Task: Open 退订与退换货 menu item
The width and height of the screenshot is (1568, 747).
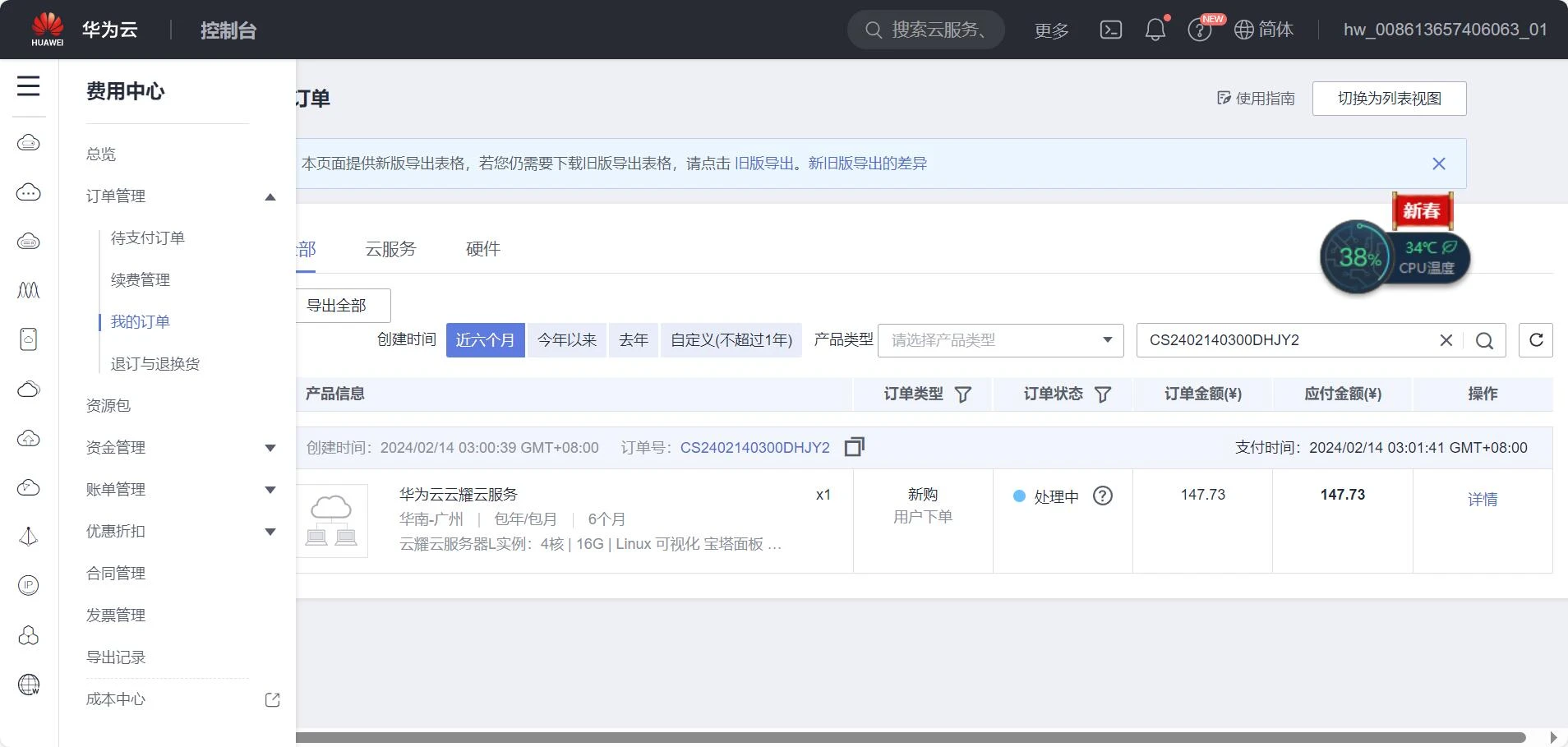Action: (155, 364)
